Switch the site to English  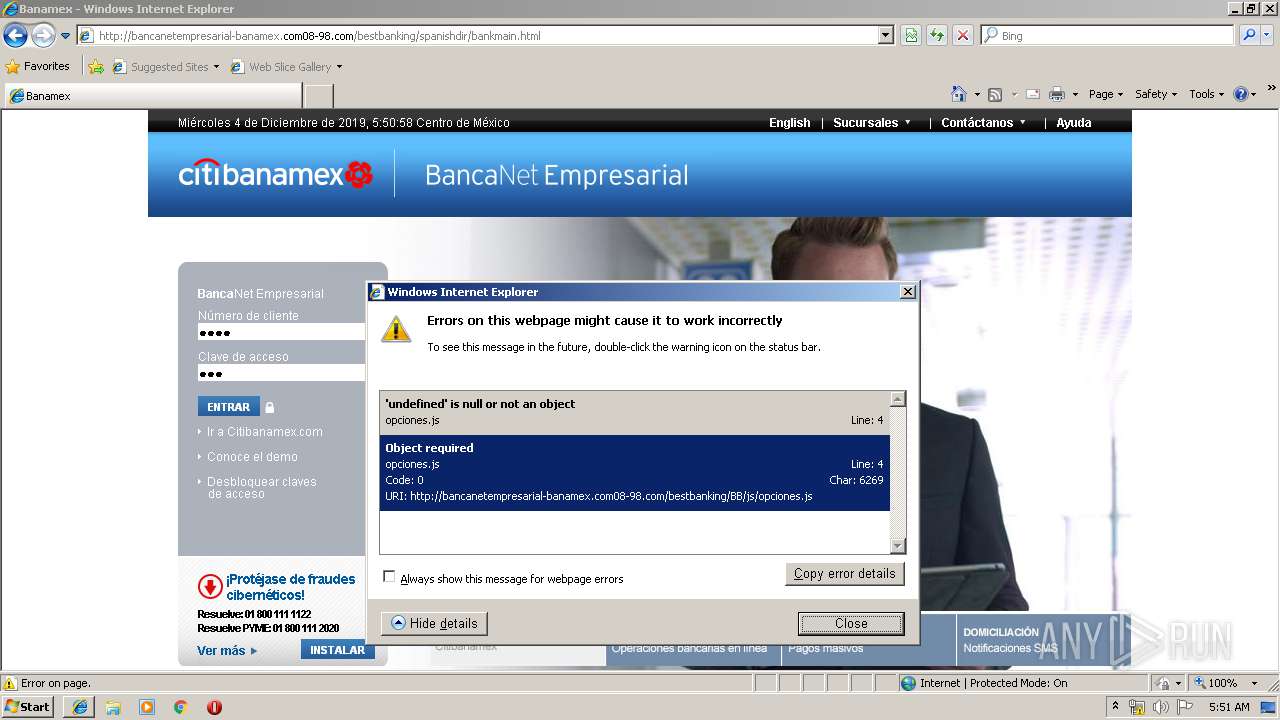(x=789, y=123)
